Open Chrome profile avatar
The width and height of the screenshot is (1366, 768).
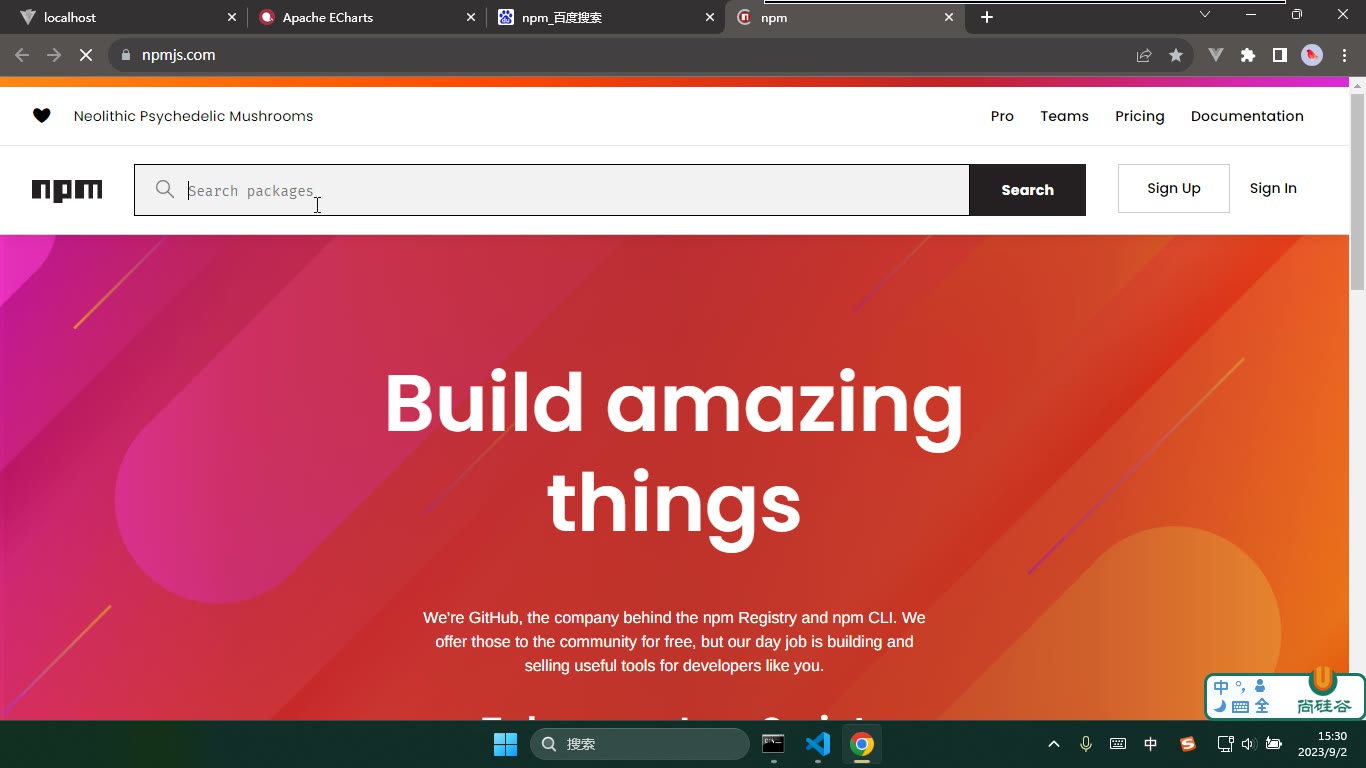[1312, 55]
